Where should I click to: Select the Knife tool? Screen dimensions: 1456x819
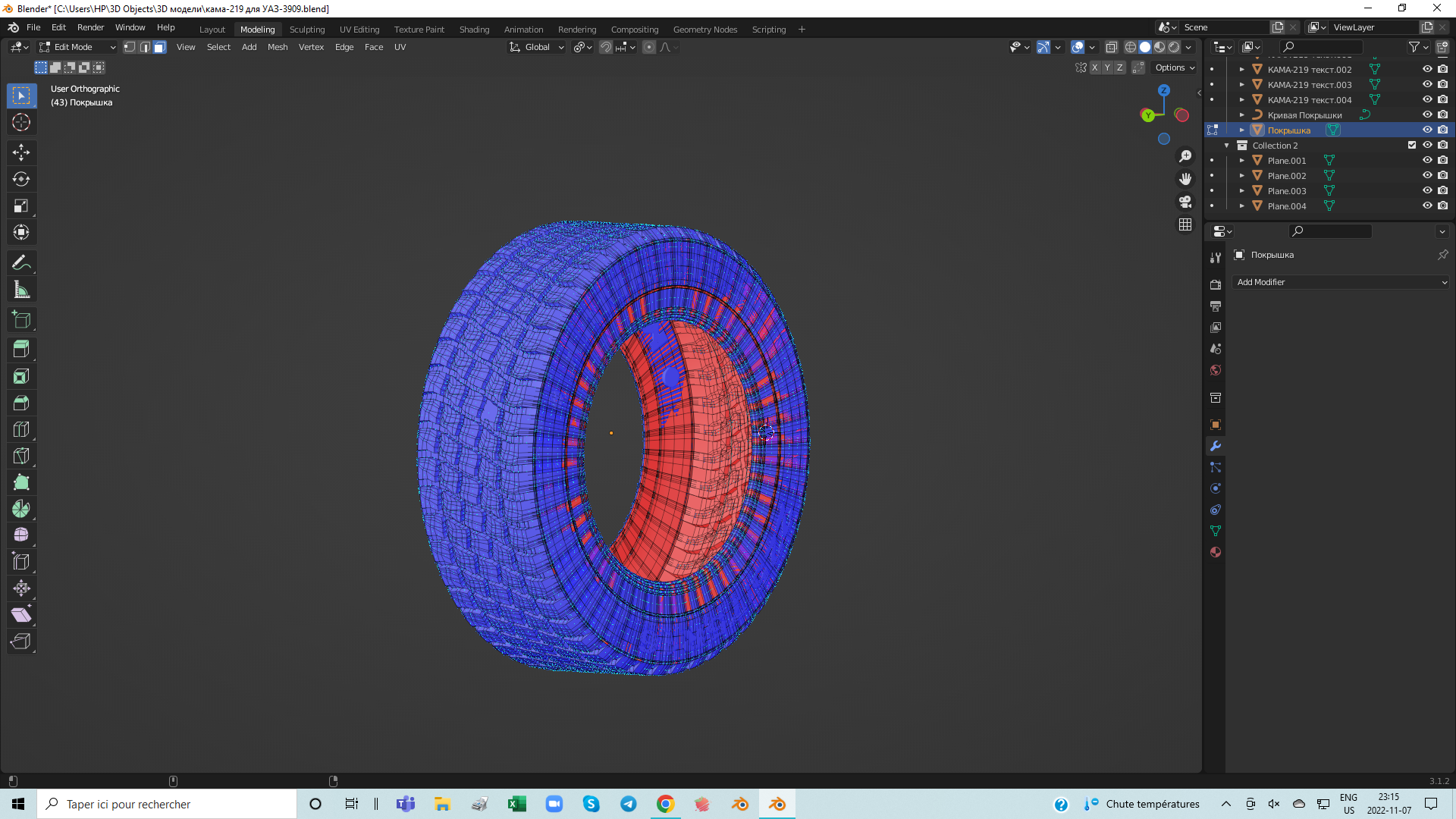click(21, 456)
